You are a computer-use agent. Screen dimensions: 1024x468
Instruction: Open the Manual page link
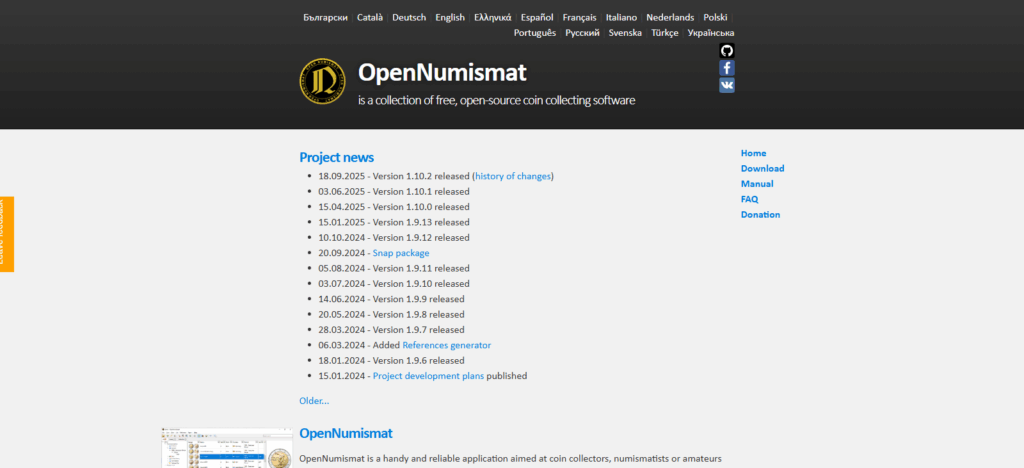click(x=757, y=184)
